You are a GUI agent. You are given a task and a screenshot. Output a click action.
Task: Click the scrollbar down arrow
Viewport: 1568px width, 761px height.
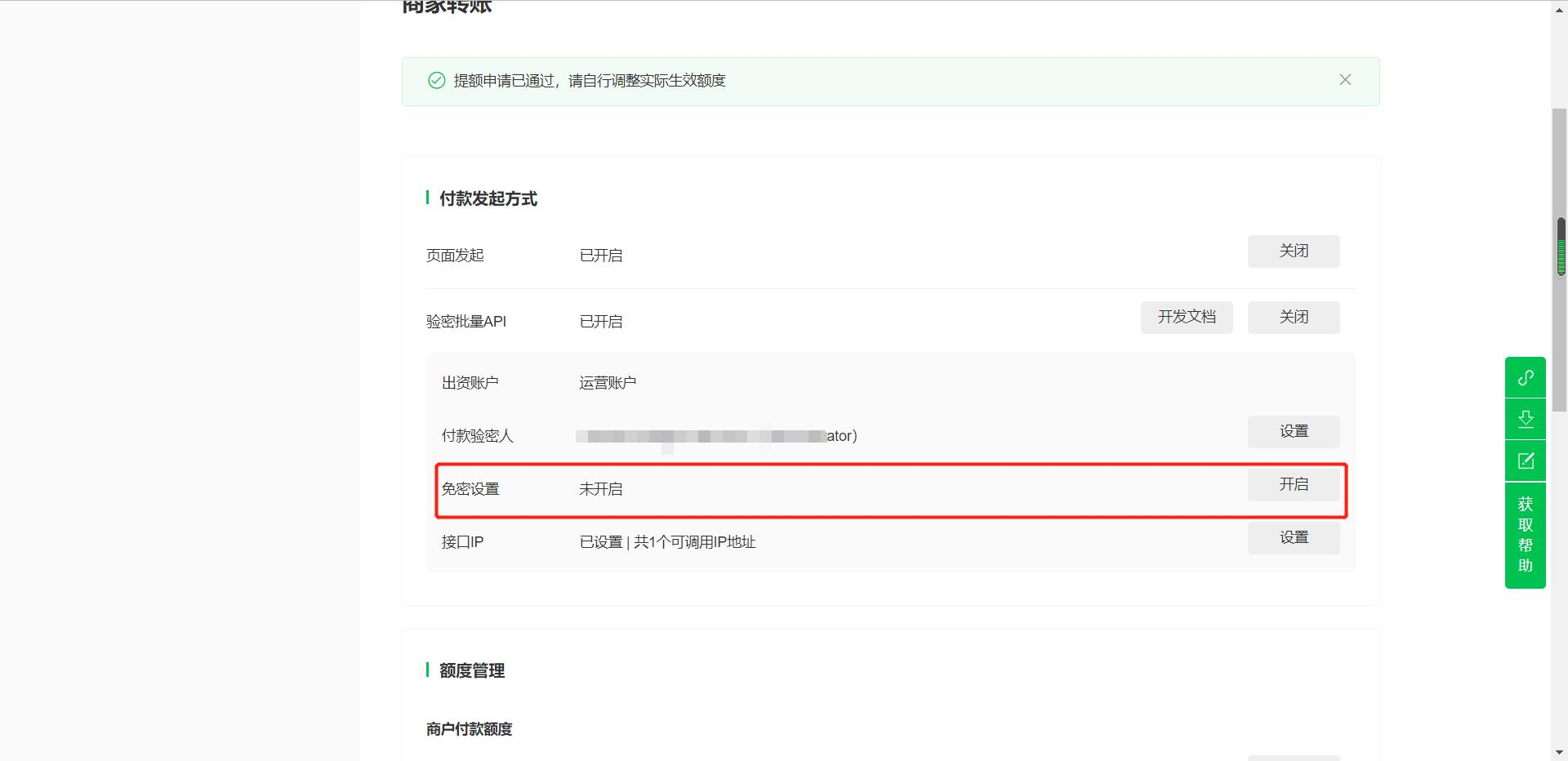point(1560,753)
